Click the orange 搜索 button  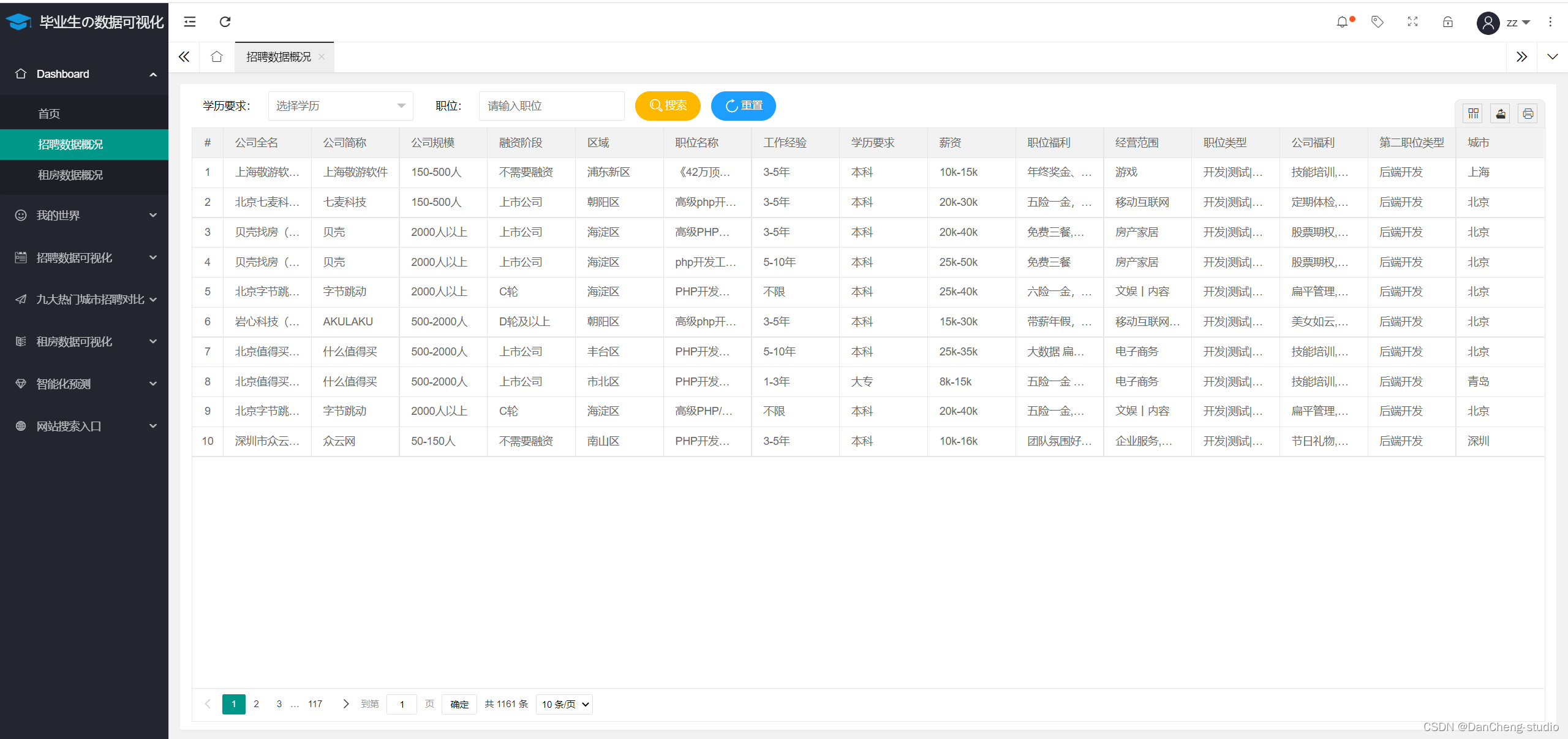click(668, 106)
